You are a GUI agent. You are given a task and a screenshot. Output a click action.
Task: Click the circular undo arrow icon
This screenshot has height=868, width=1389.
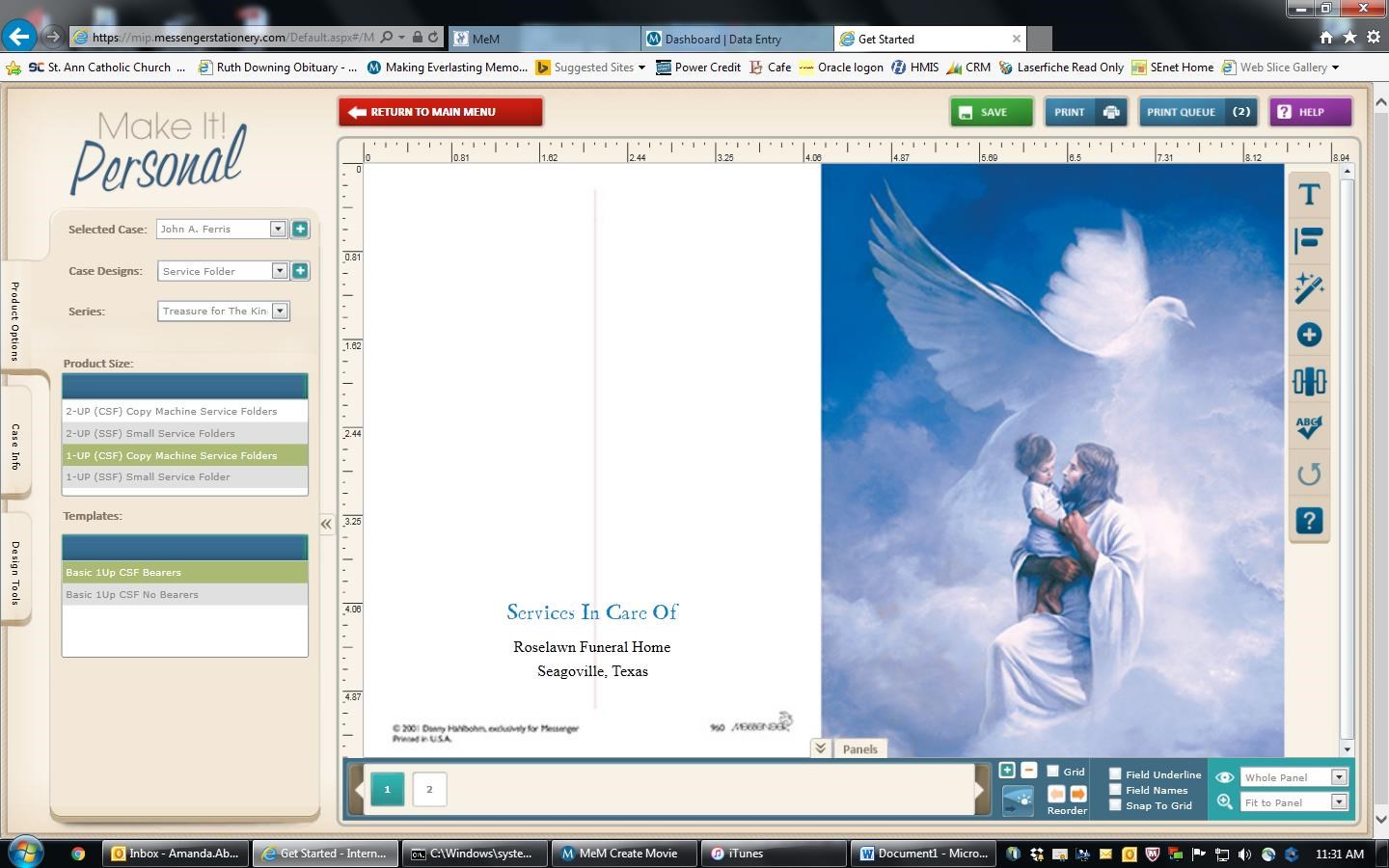point(1309,475)
